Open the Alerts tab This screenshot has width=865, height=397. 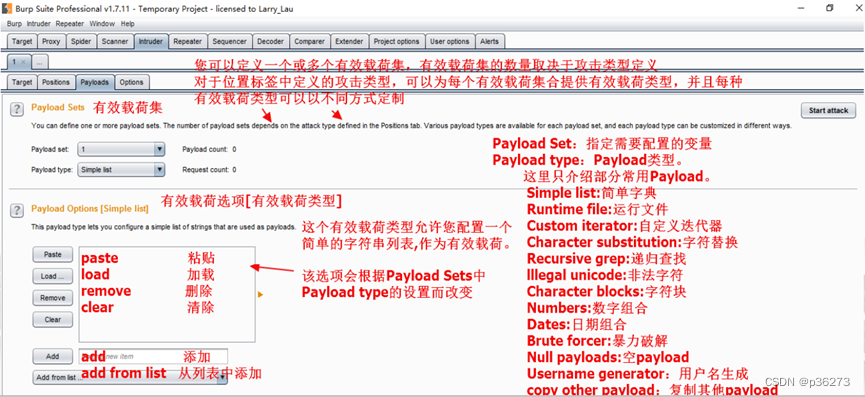click(489, 41)
